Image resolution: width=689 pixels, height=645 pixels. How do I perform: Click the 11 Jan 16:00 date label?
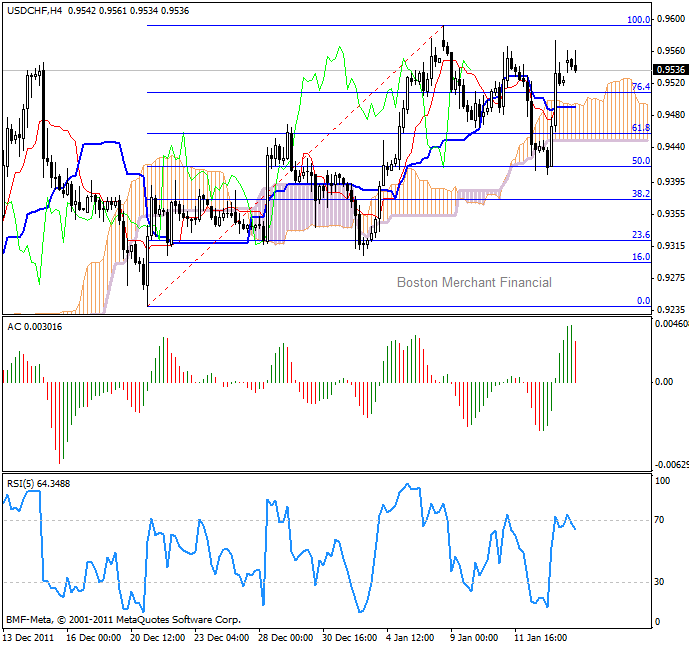coord(540,638)
